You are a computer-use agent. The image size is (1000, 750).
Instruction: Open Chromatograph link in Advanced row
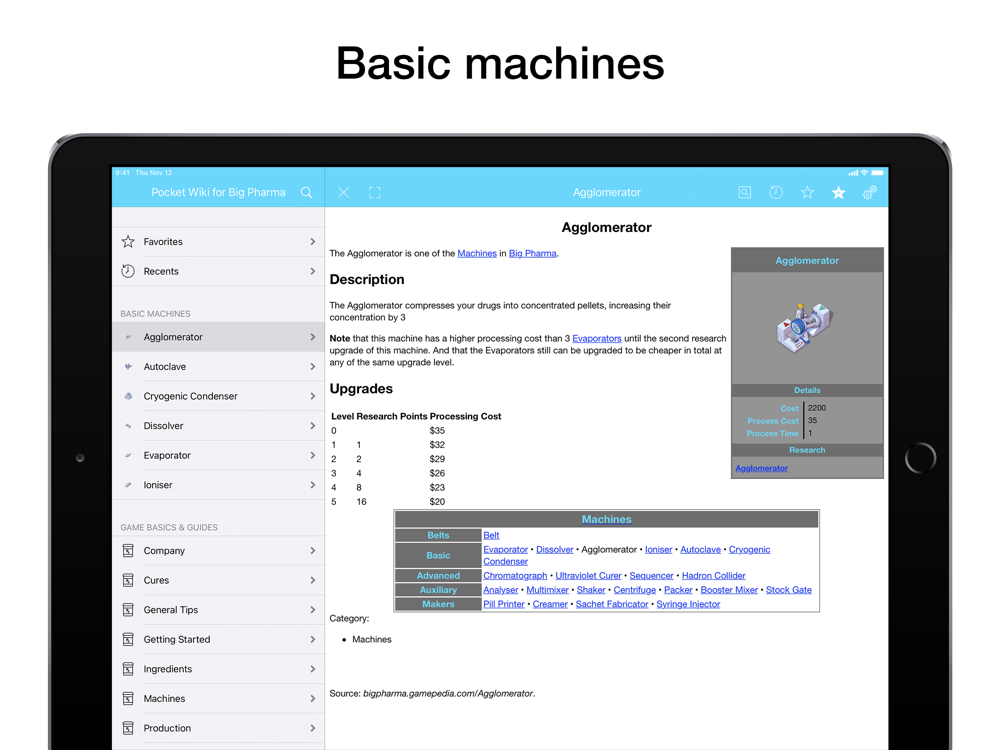[x=515, y=575]
